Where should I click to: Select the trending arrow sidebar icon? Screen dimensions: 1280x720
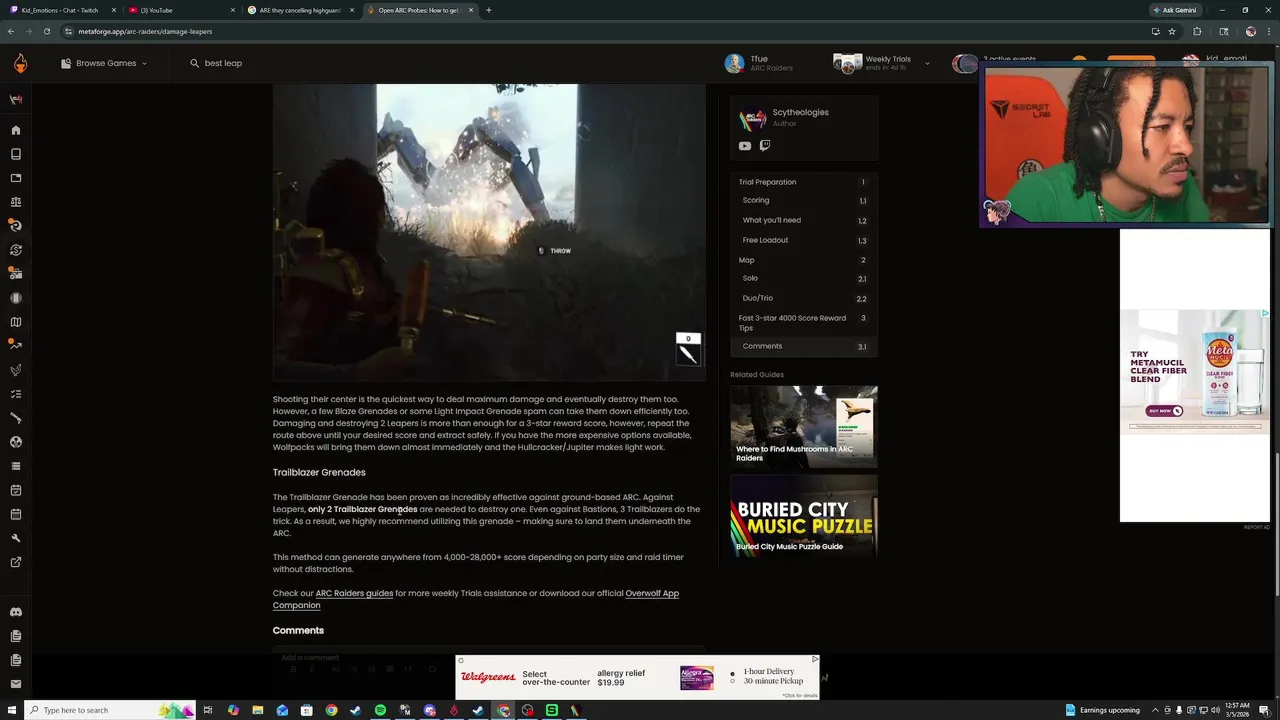(x=15, y=346)
